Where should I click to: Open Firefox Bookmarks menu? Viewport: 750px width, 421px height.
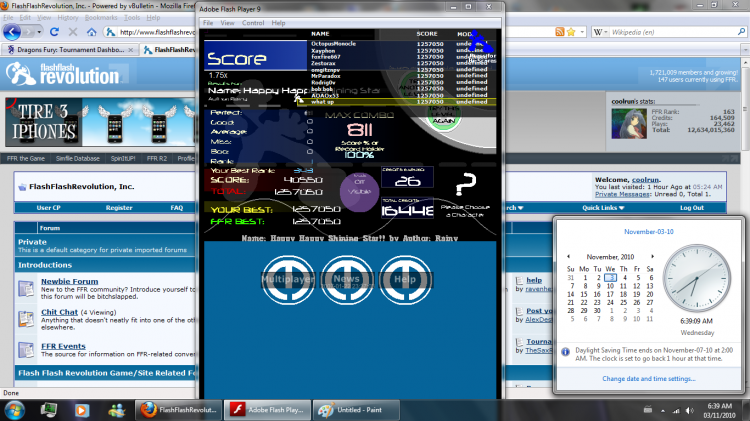pyautogui.click(x=101, y=18)
